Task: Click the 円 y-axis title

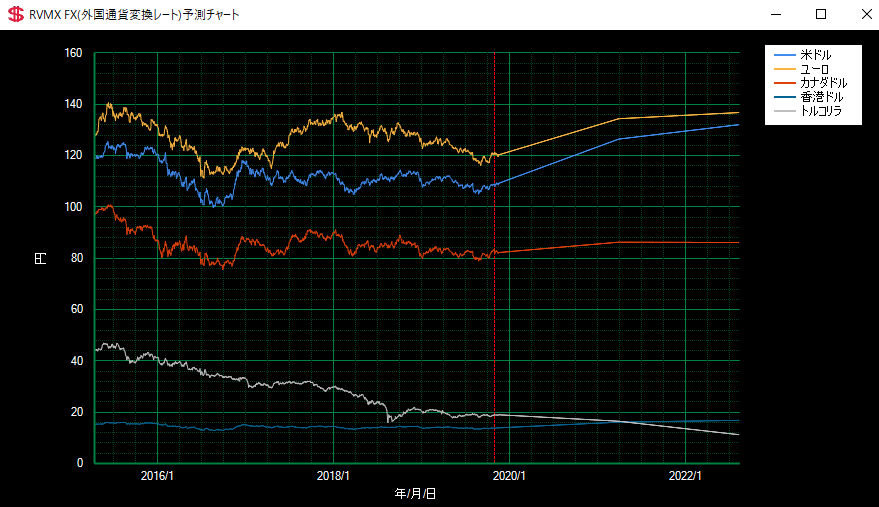Action: click(x=41, y=258)
